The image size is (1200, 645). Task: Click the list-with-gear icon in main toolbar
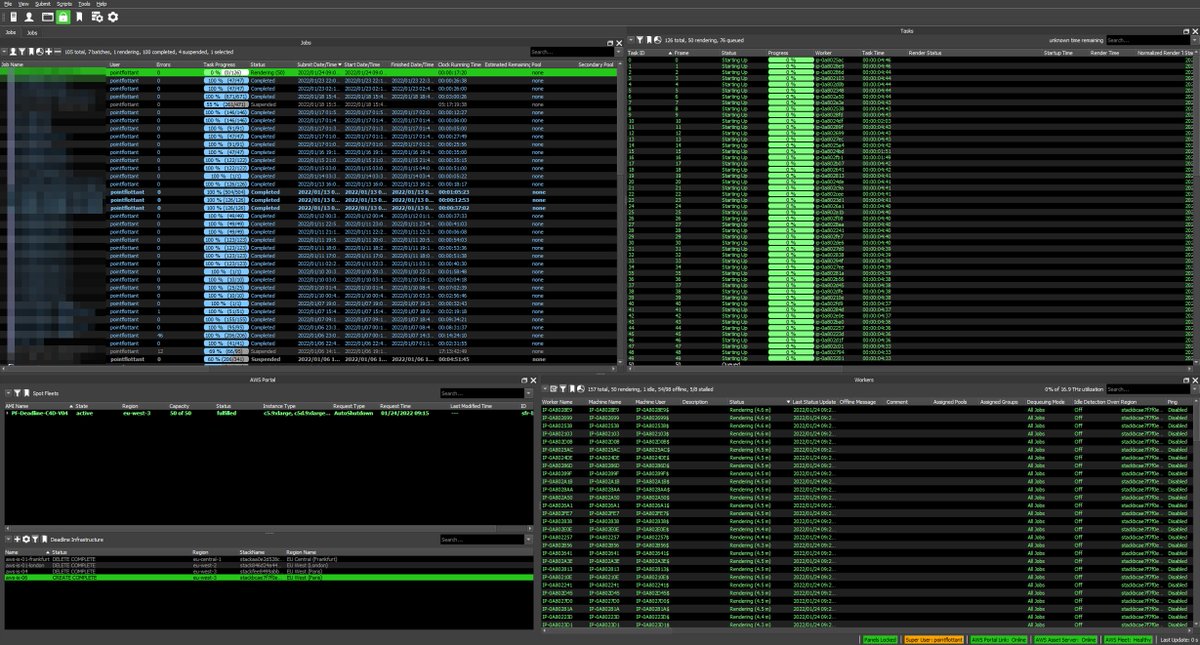click(97, 17)
